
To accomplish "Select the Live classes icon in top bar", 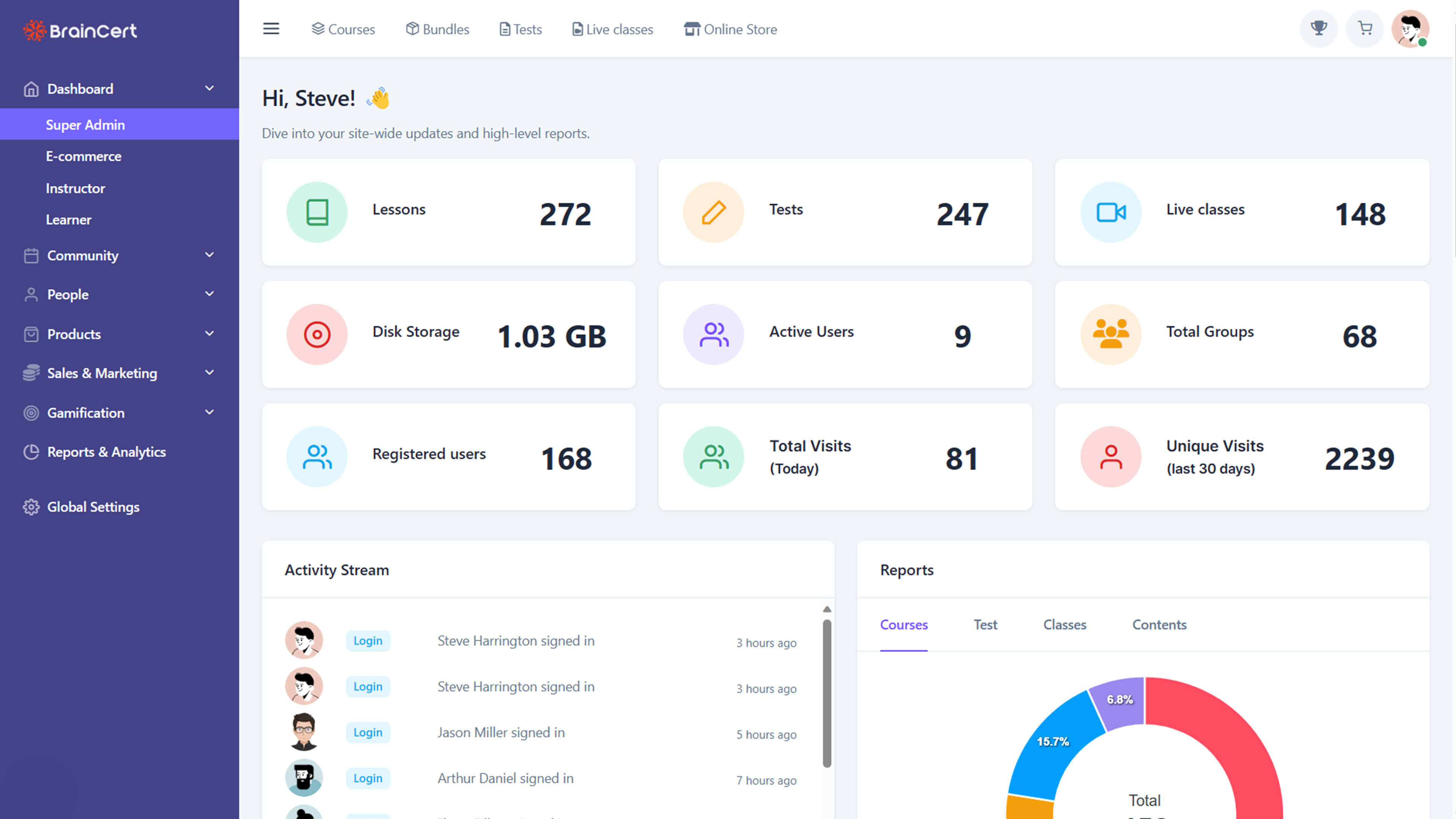I will click(577, 29).
